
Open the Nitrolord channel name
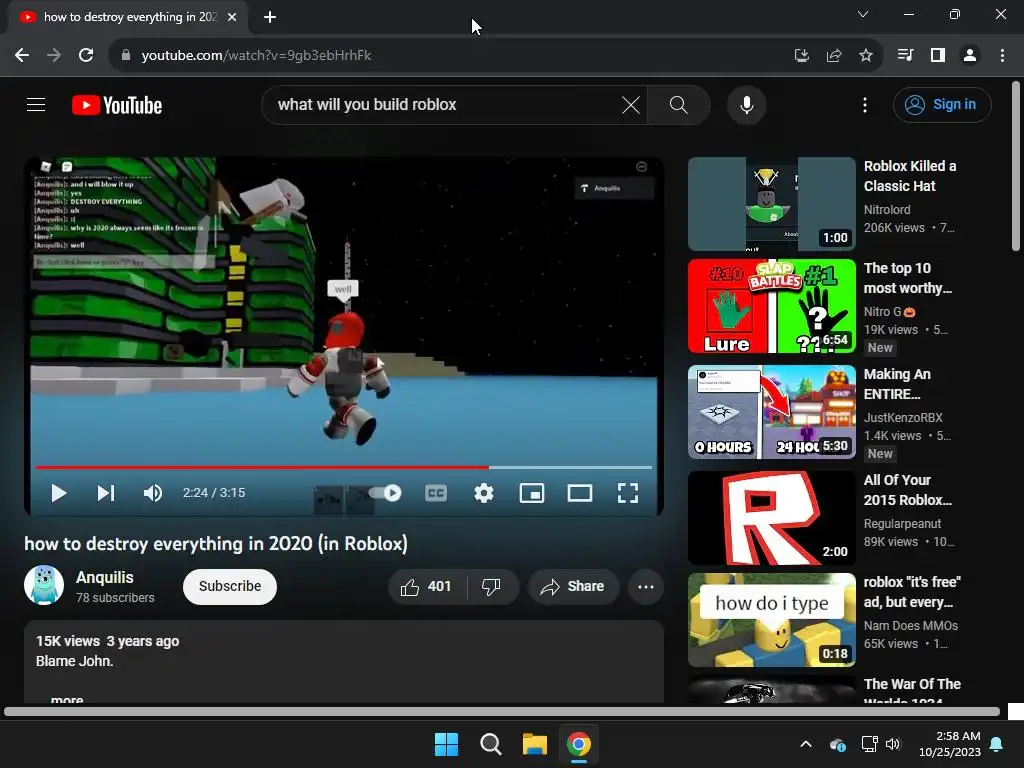click(887, 210)
